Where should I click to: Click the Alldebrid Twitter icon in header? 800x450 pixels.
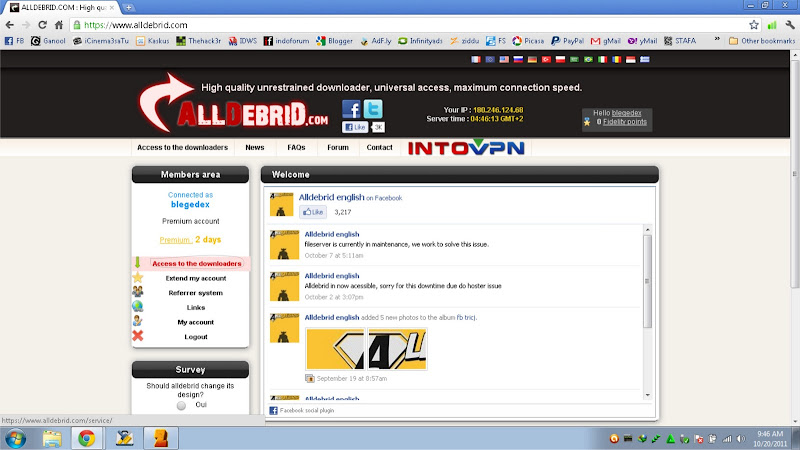[373, 109]
